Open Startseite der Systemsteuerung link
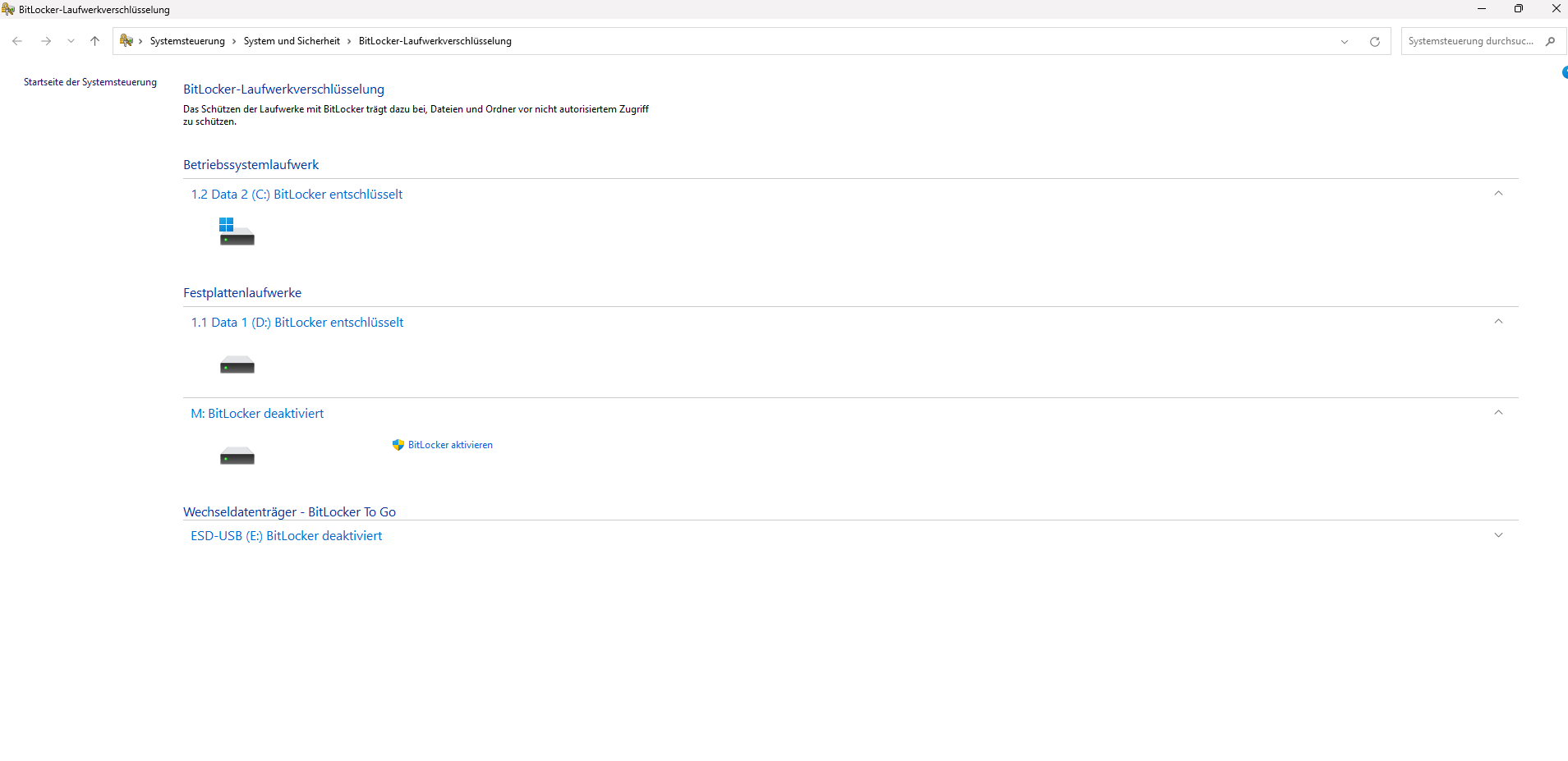Viewport: 1568px width, 761px height. (x=90, y=82)
